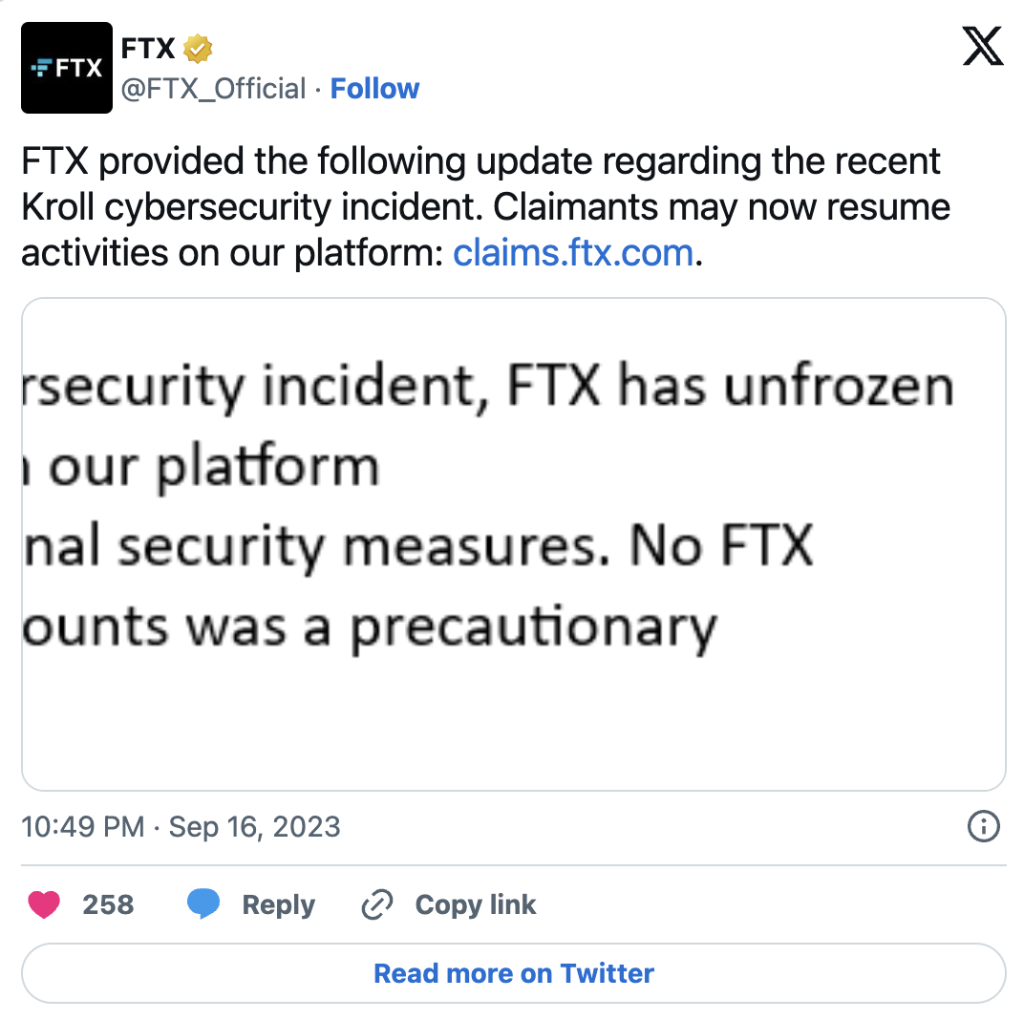The width and height of the screenshot is (1024, 1020).
Task: Click the chain link copy icon
Action: [x=377, y=905]
